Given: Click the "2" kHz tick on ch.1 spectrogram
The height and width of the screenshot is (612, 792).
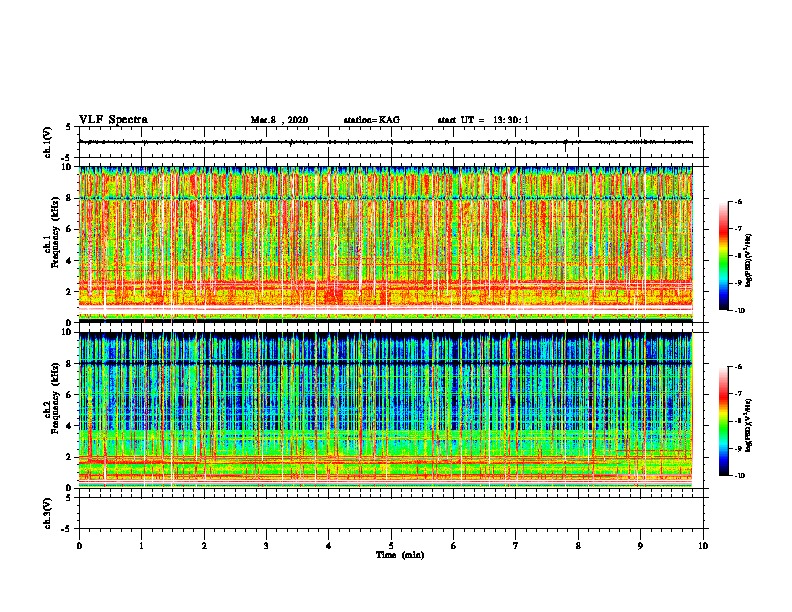Looking at the screenshot, I should 70,291.
